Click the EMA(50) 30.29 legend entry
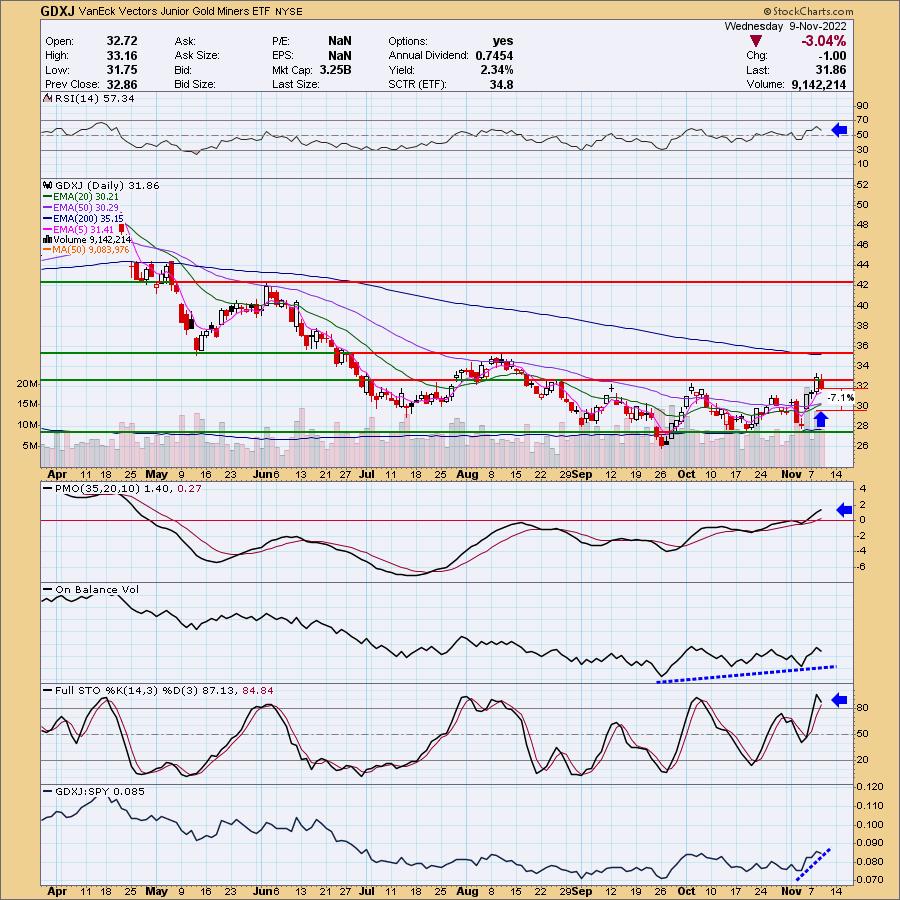The width and height of the screenshot is (900, 900). click(86, 207)
